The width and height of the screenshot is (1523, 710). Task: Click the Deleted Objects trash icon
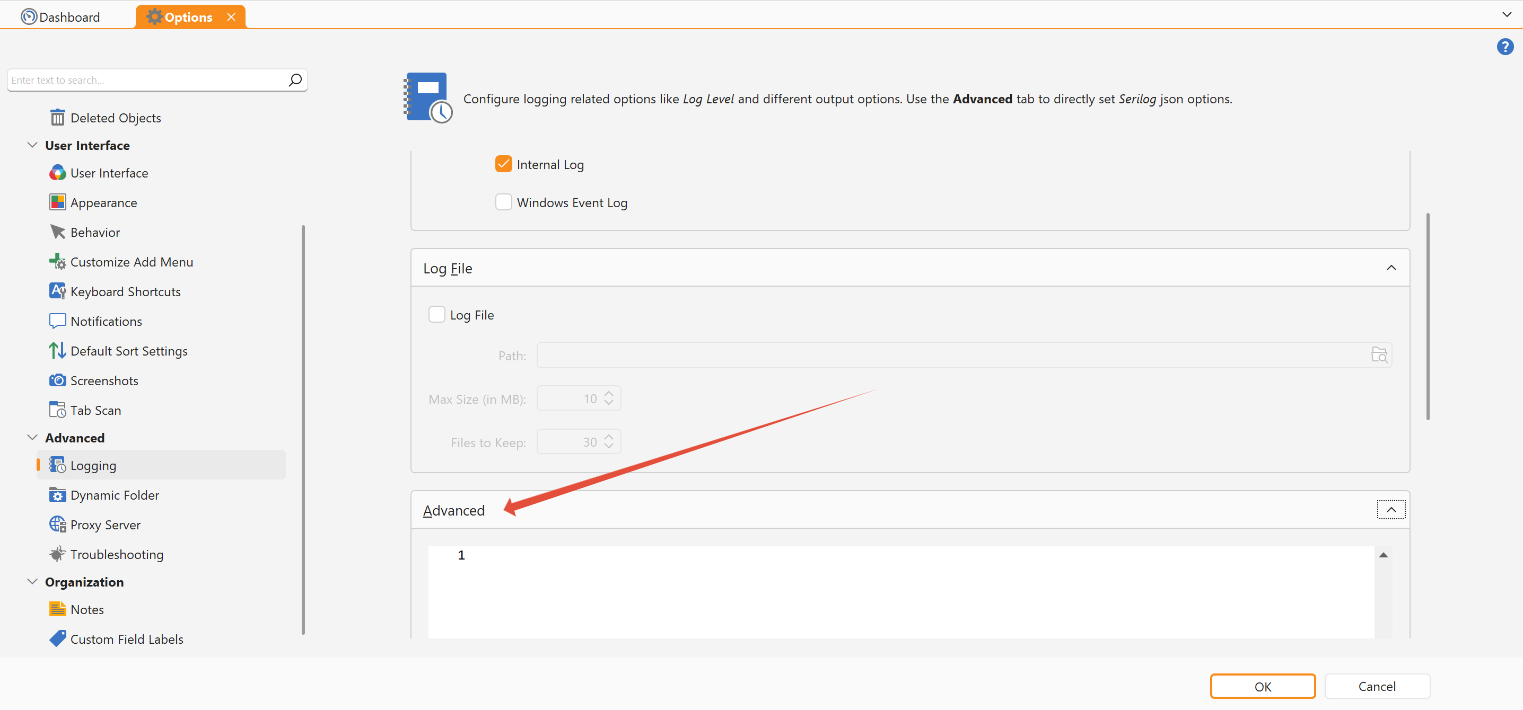tap(57, 118)
